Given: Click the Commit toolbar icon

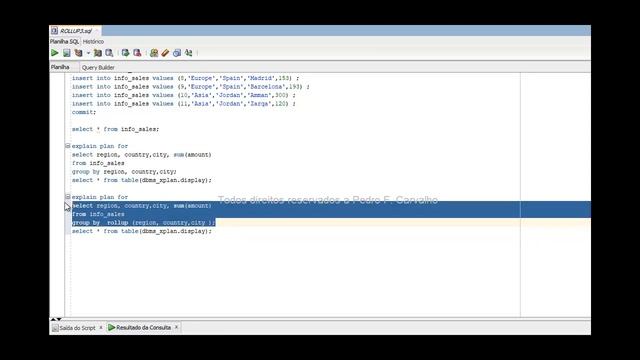Looking at the screenshot, I should [125, 53].
